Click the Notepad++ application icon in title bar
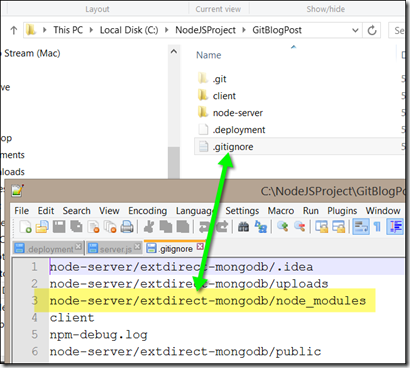The image size is (410, 368). click(17, 190)
